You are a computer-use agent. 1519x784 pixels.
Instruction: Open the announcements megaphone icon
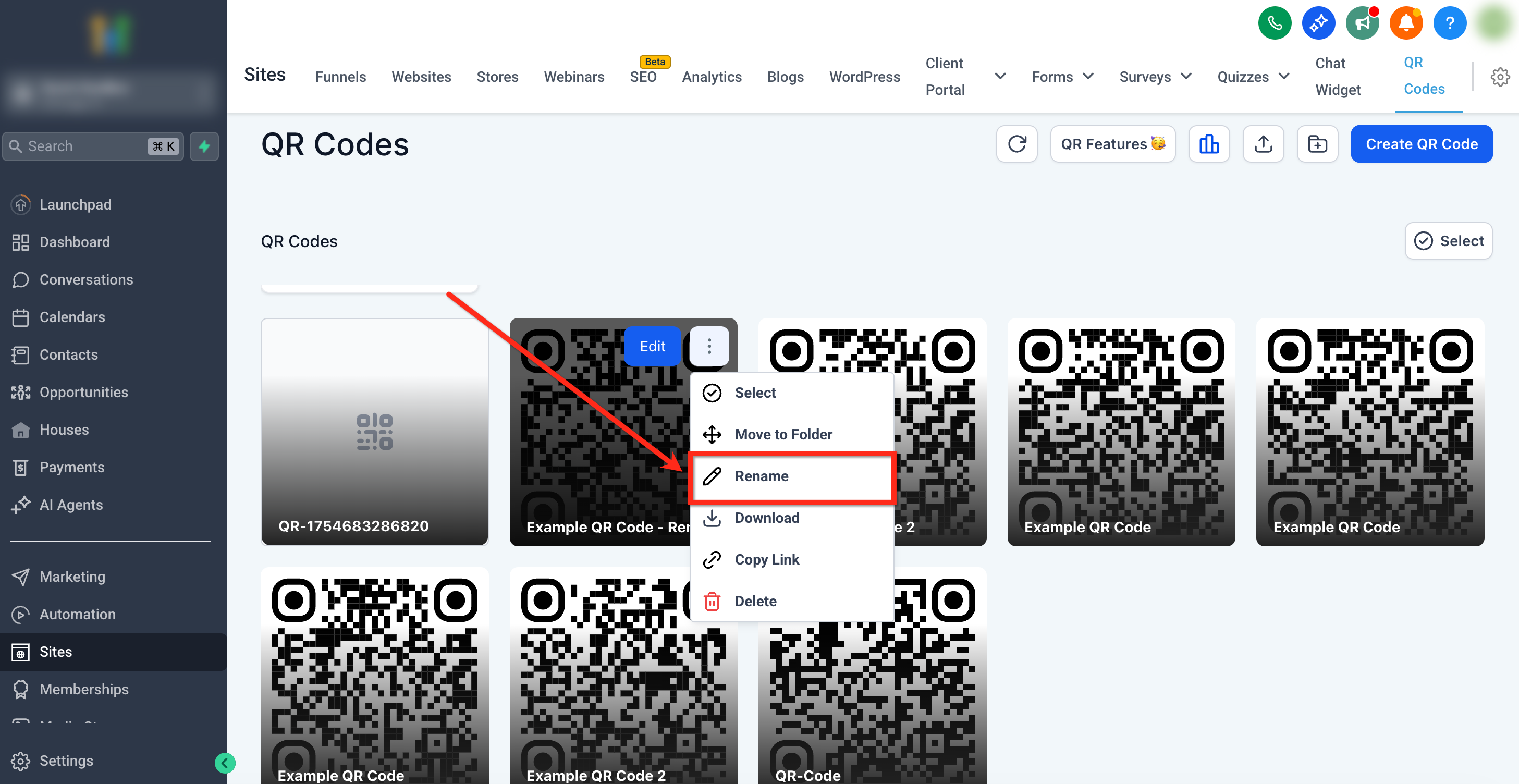[x=1362, y=23]
